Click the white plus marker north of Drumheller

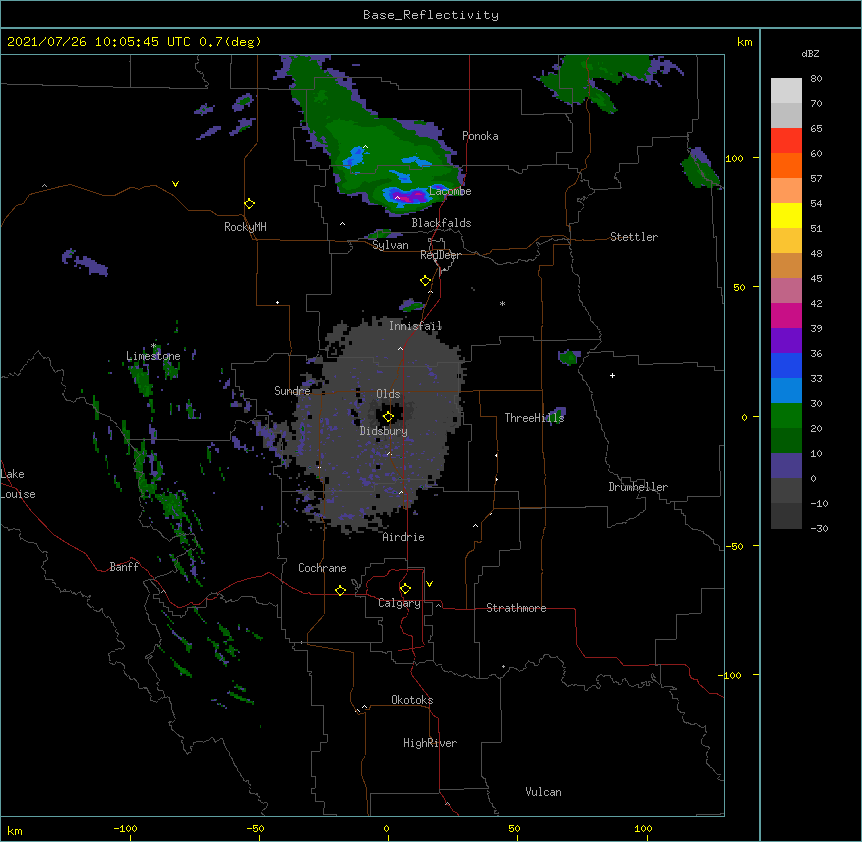612,375
